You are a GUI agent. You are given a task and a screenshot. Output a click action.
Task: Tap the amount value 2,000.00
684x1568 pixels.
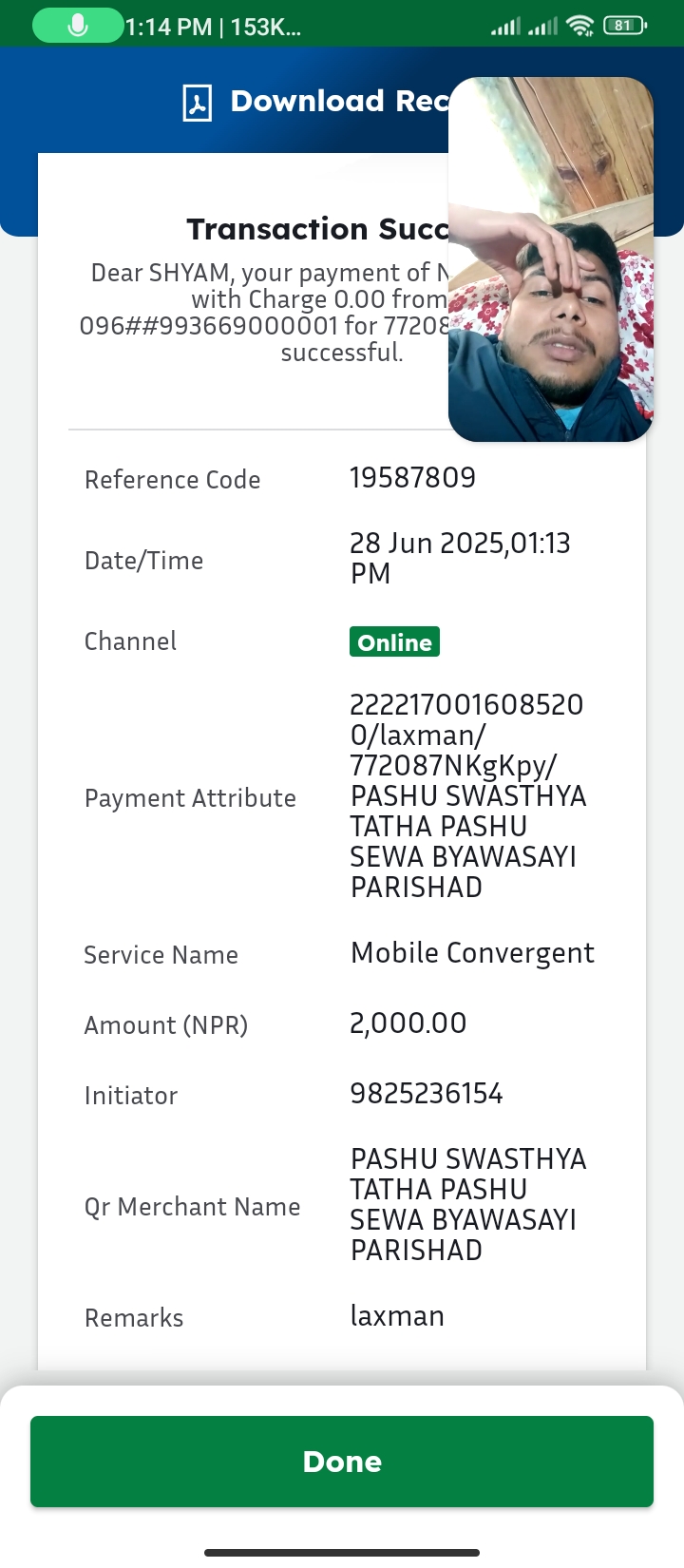pos(408,1023)
